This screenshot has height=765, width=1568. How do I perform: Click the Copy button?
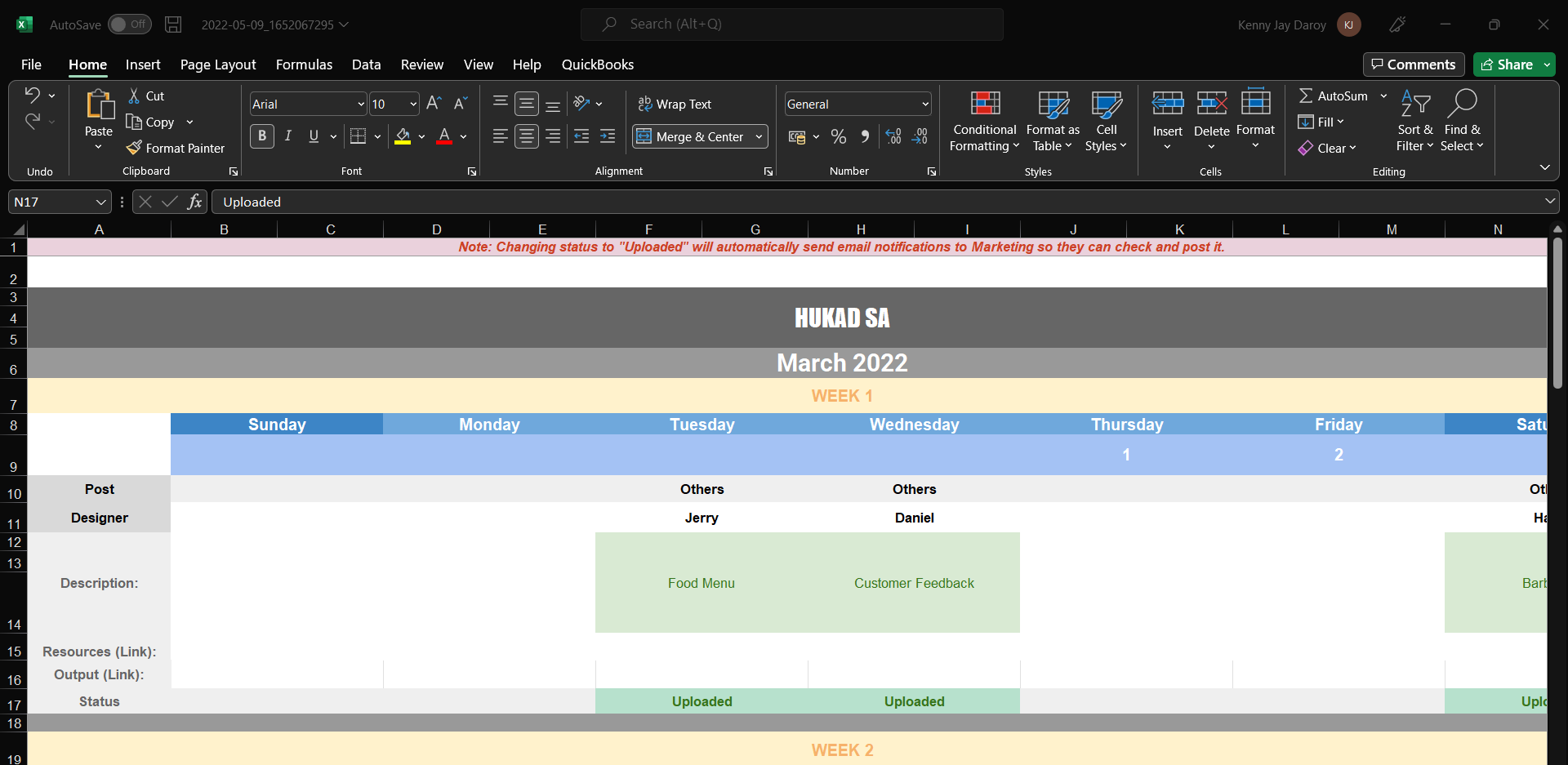coord(151,122)
